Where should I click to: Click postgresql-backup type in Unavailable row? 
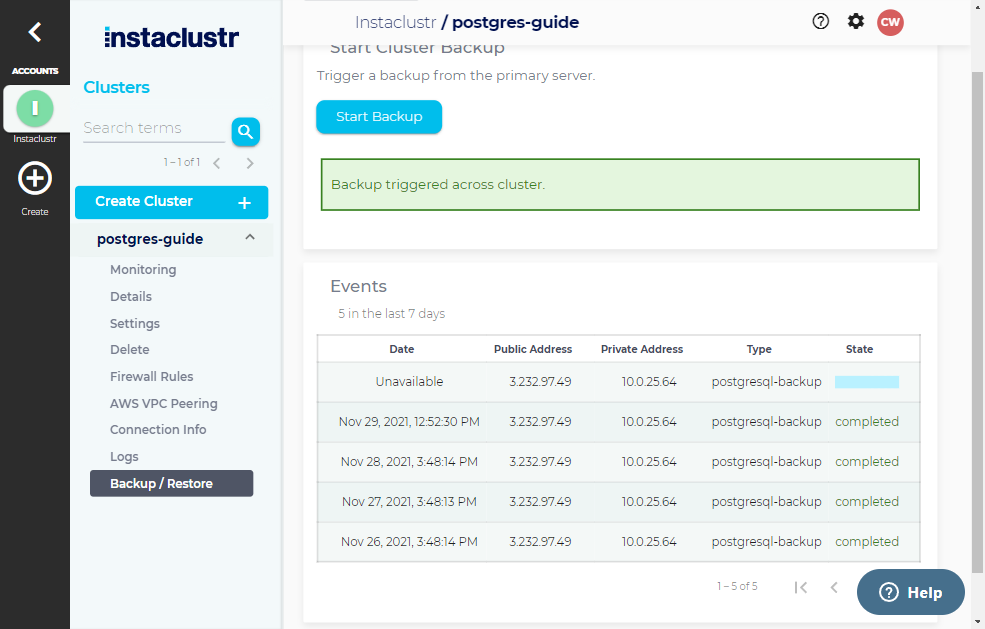[x=766, y=382]
